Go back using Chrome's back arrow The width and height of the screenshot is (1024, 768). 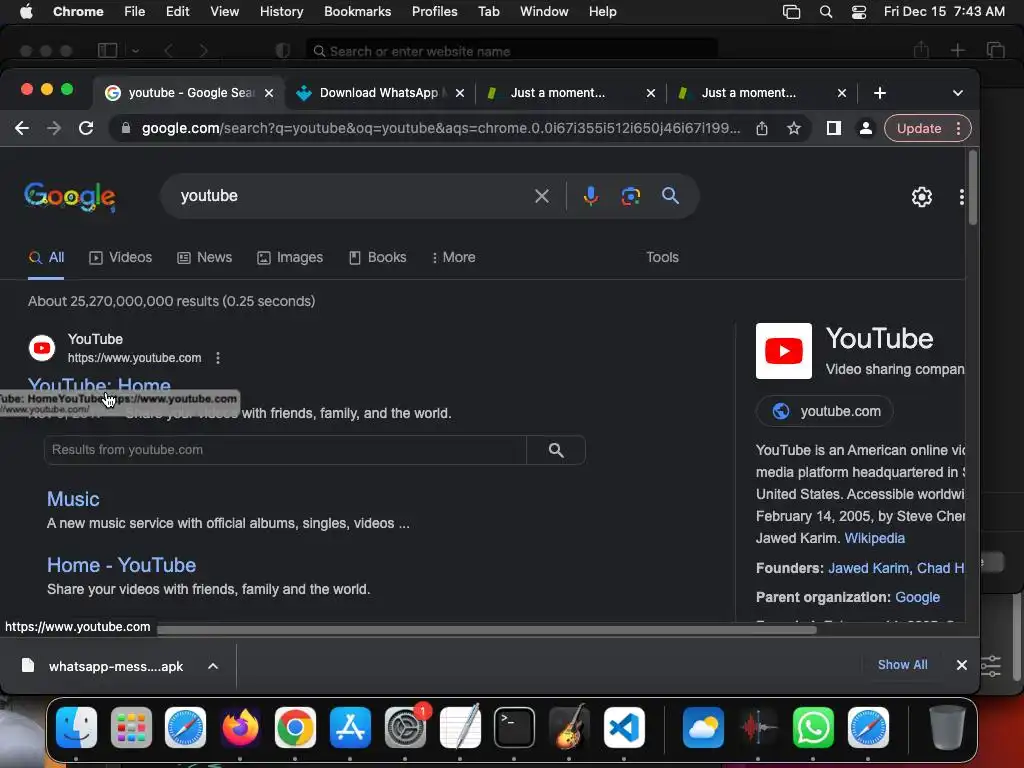[x=22, y=128]
